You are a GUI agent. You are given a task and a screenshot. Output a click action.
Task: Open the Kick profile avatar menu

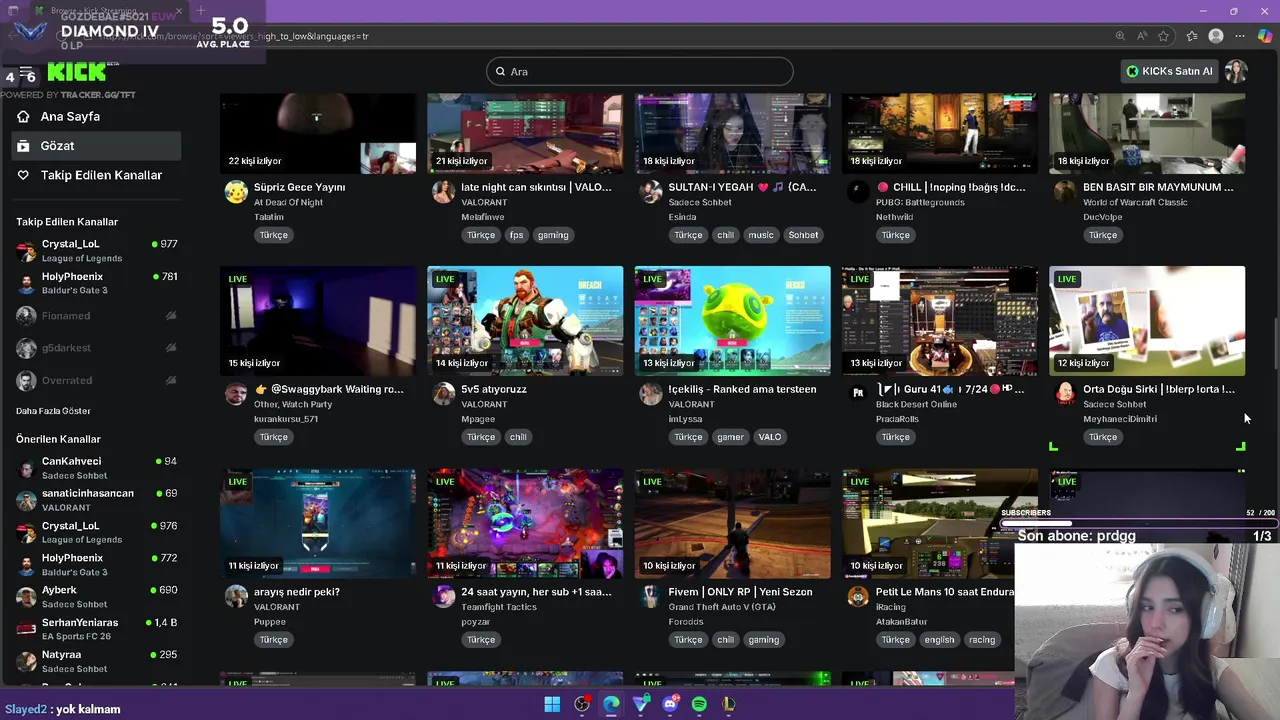[x=1237, y=71]
